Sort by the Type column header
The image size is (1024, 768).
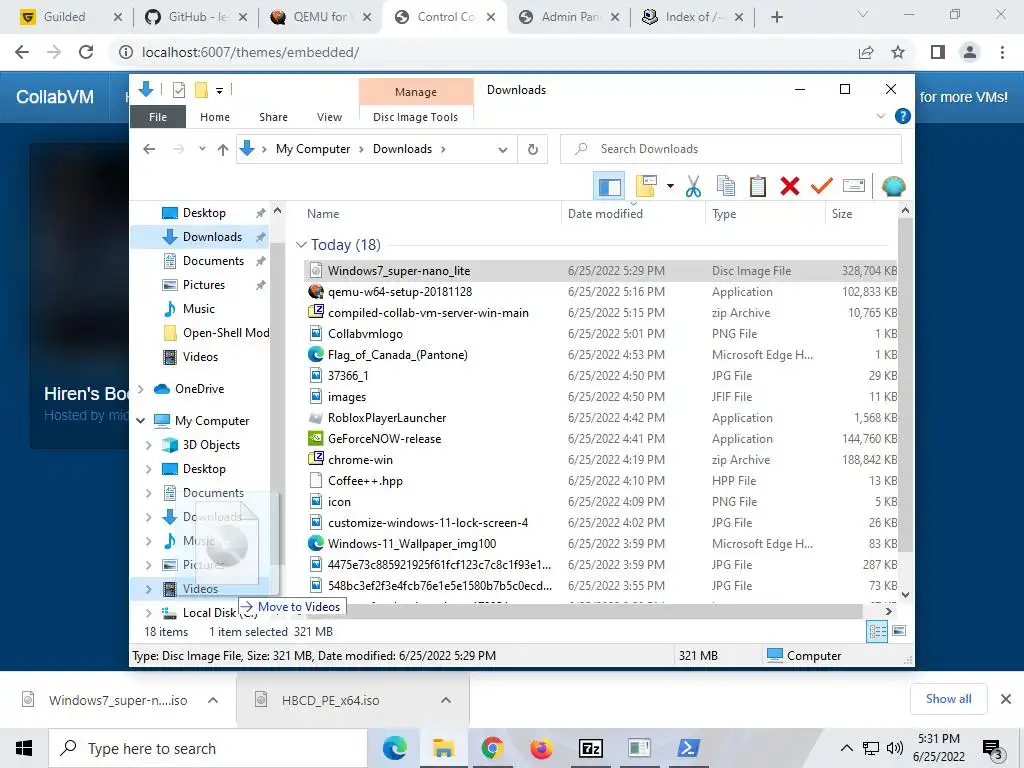(x=724, y=214)
